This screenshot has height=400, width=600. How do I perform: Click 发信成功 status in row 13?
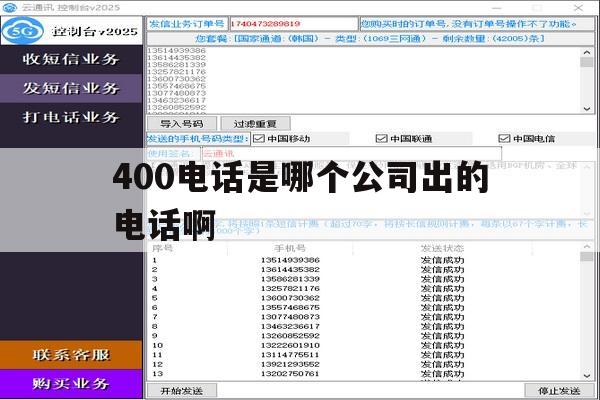tap(442, 374)
